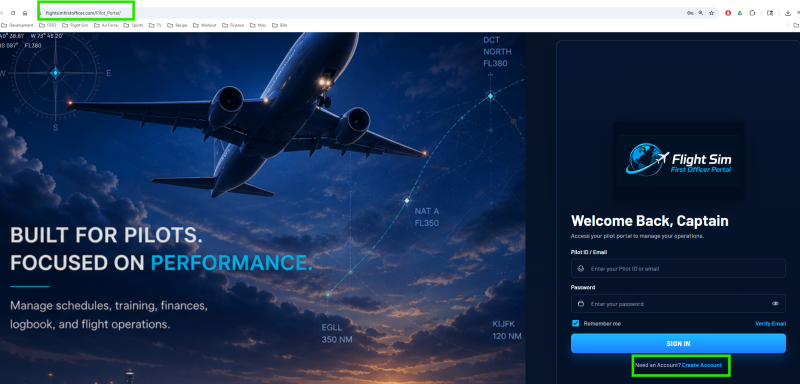Image resolution: width=800 pixels, height=384 pixels.
Task: Open saved passwords key icon in address bar
Action: [x=690, y=13]
